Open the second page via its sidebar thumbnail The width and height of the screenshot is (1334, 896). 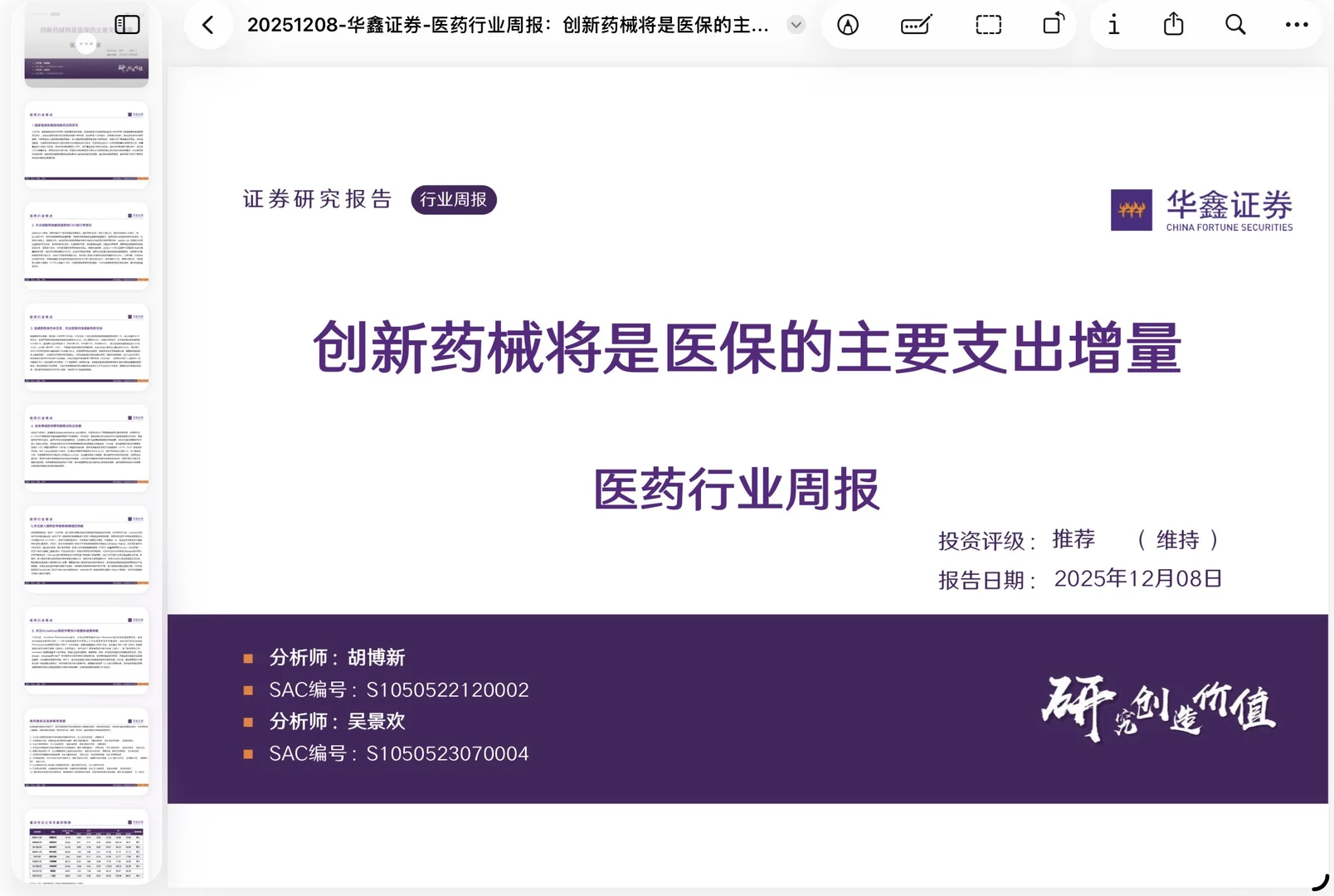(x=85, y=145)
